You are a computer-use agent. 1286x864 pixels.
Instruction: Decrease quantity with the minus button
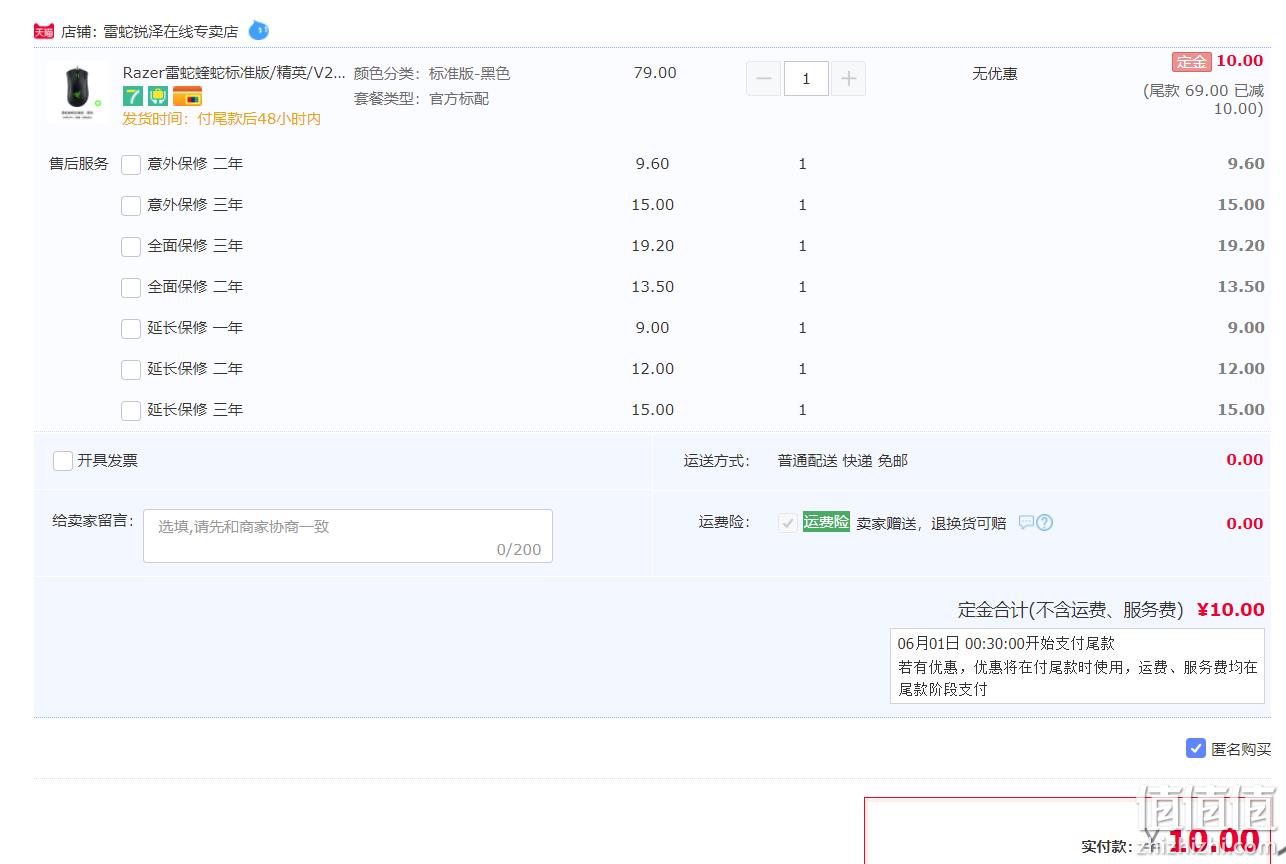coord(763,78)
